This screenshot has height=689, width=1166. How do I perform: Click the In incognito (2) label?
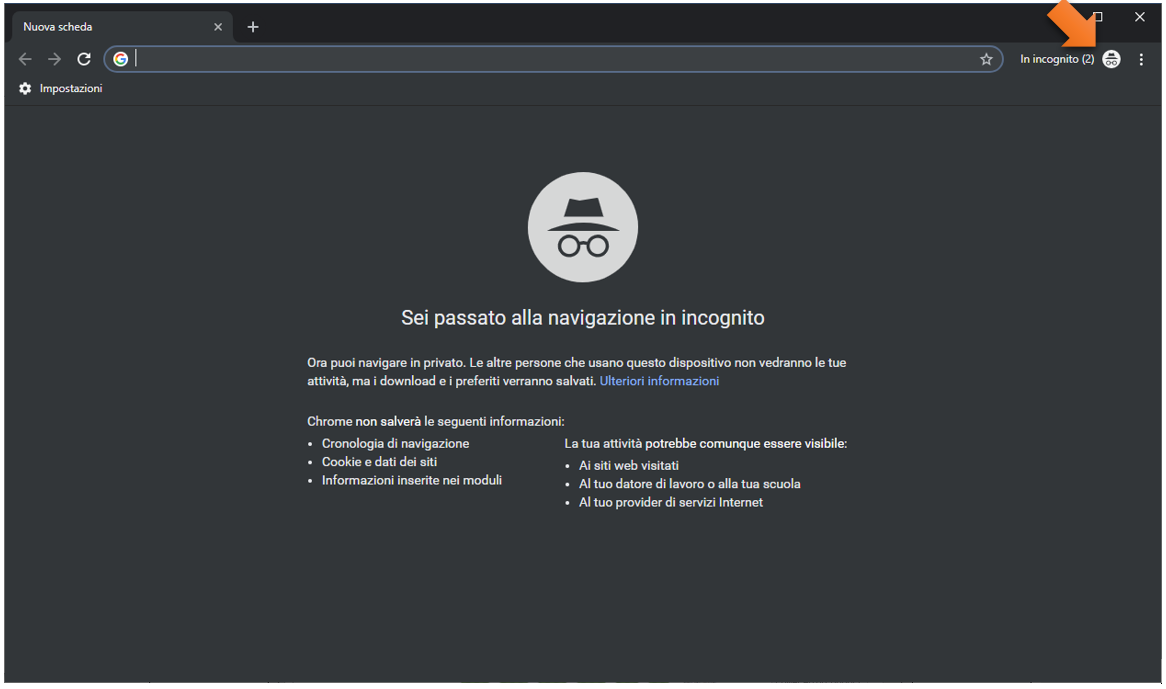point(1057,59)
